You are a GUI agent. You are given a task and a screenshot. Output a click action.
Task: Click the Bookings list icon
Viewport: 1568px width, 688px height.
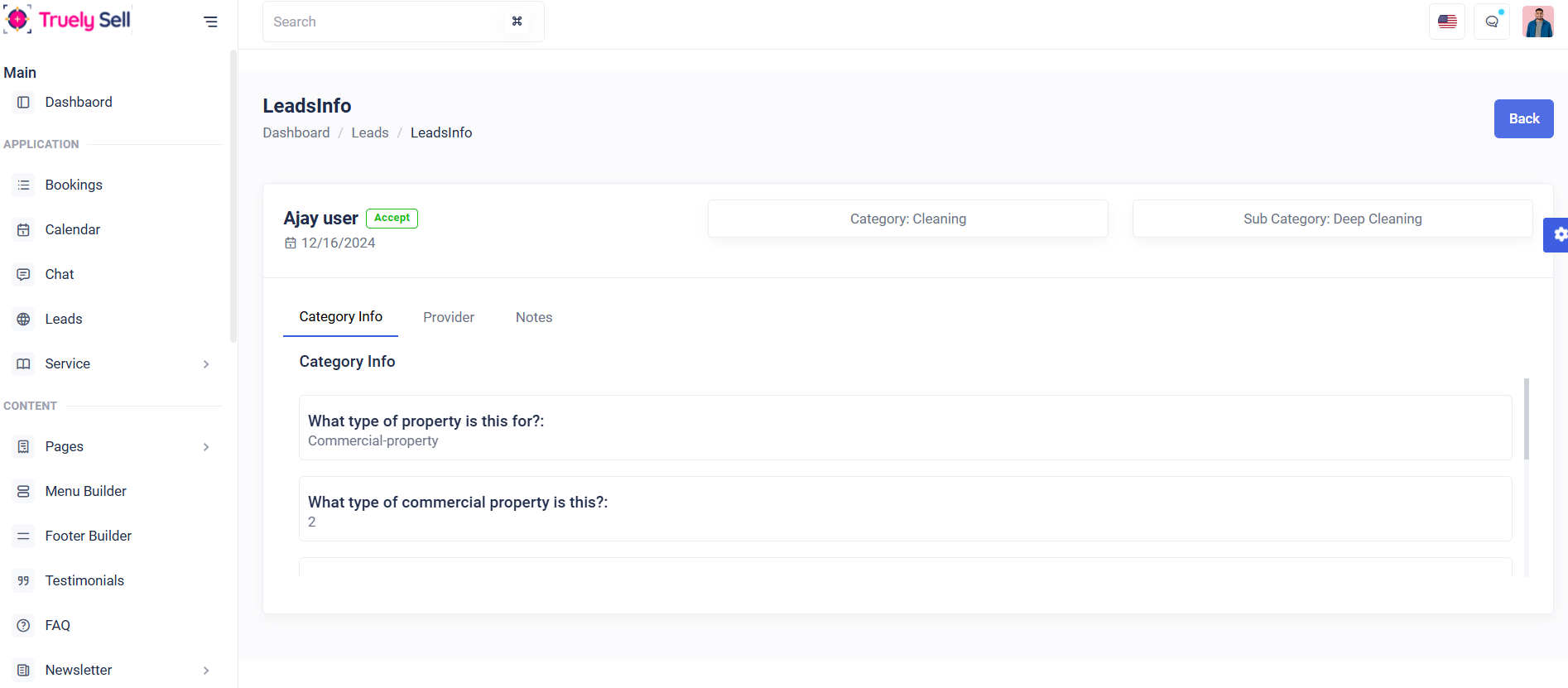point(24,185)
